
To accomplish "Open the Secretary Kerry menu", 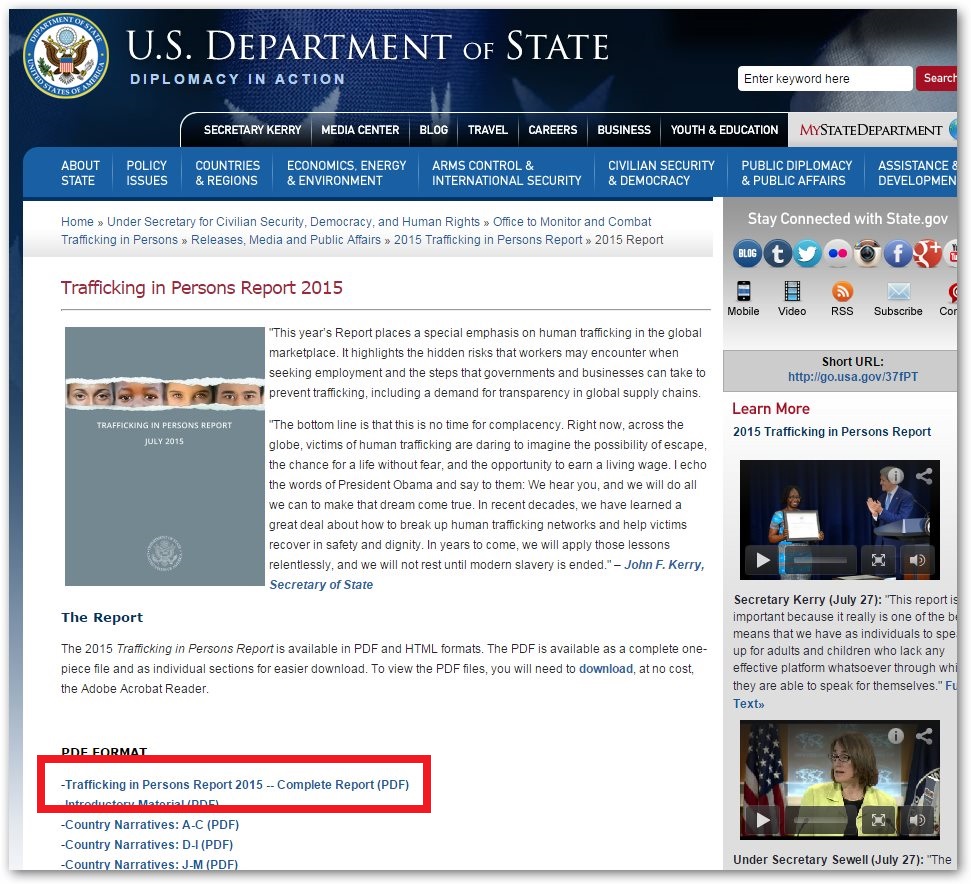I will point(252,130).
